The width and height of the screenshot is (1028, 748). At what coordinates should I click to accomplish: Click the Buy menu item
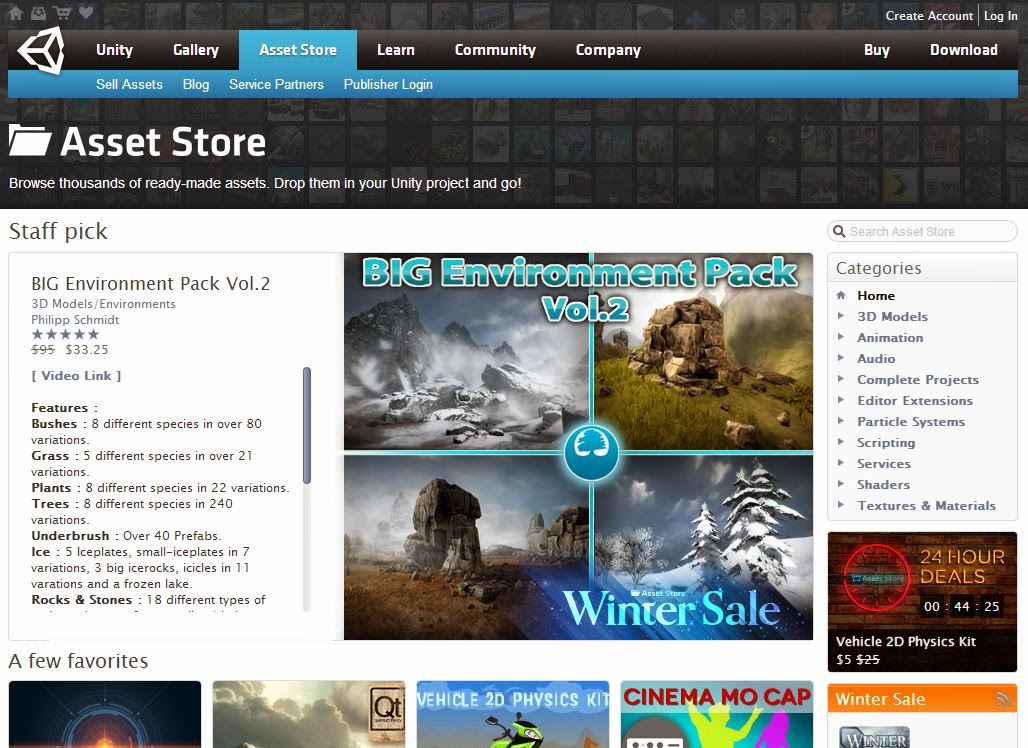click(877, 50)
